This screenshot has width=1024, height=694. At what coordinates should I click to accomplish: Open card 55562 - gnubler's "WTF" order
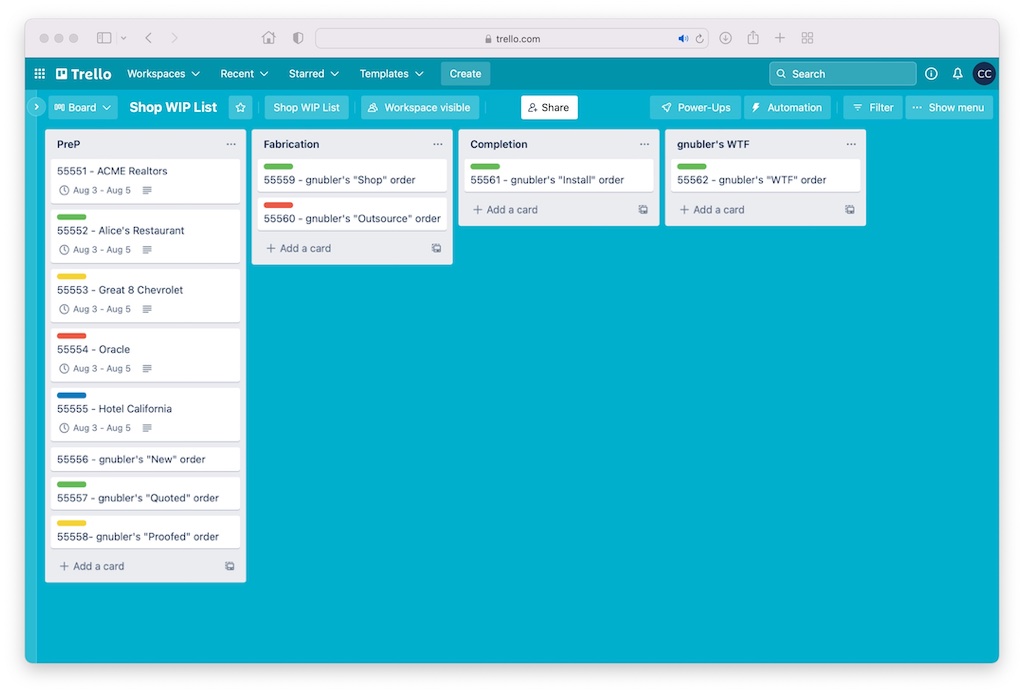coord(765,175)
